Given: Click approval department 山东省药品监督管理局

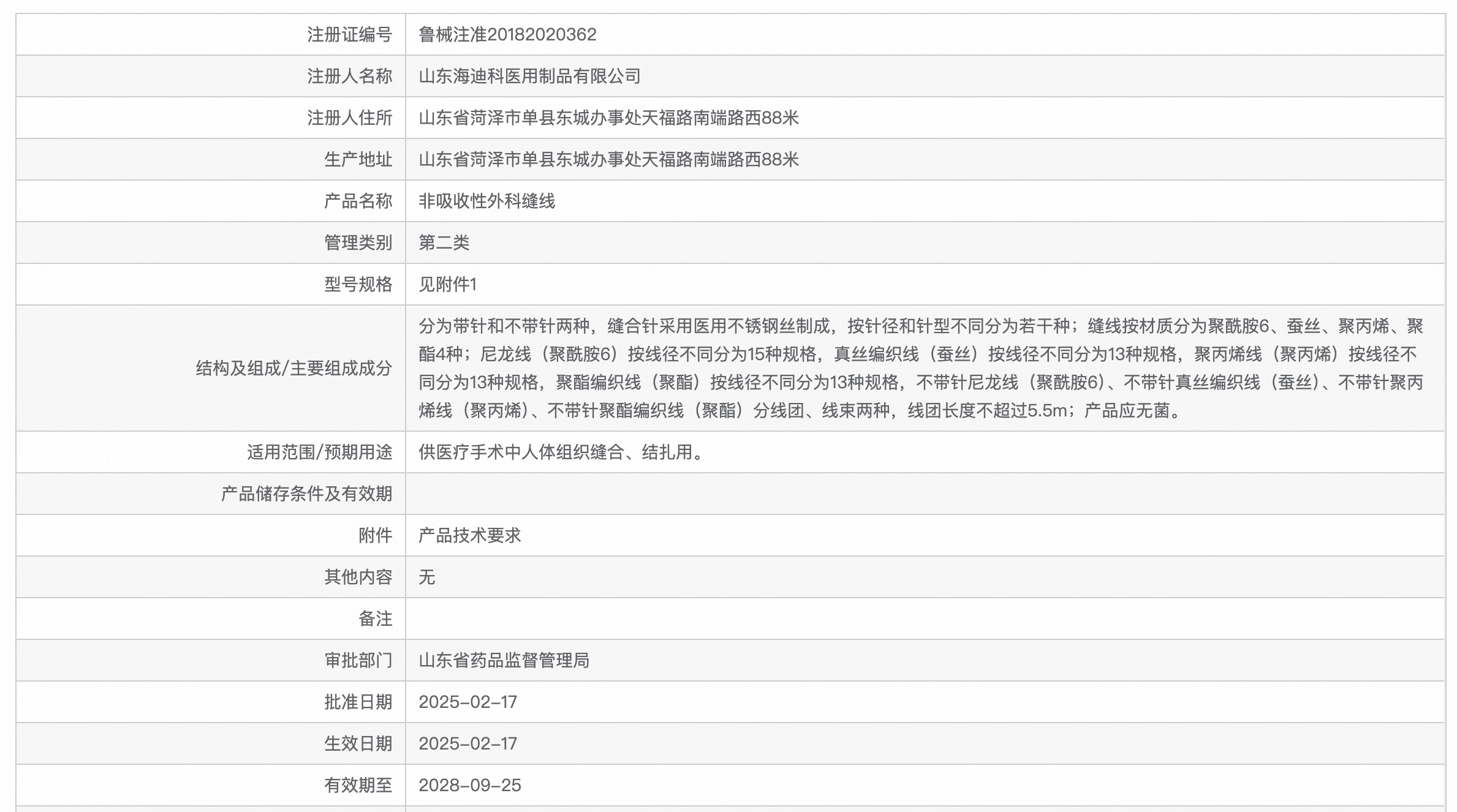Looking at the screenshot, I should (x=504, y=660).
